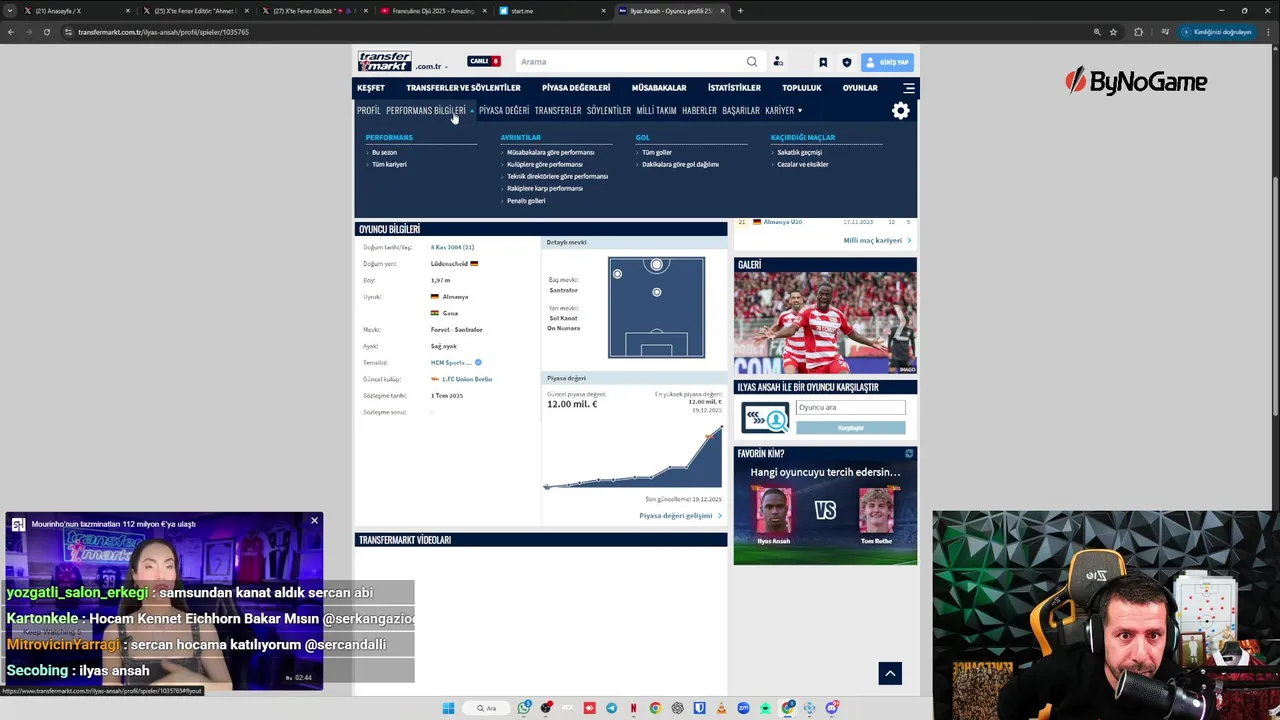Click Müsabakalara göre performansı link
1280x720 pixels.
(x=550, y=152)
